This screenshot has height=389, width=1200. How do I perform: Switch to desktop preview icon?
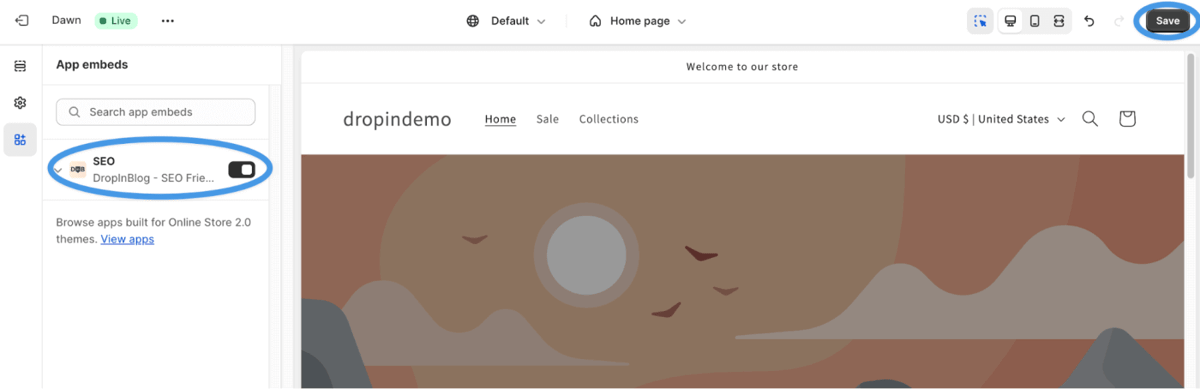pos(1010,21)
